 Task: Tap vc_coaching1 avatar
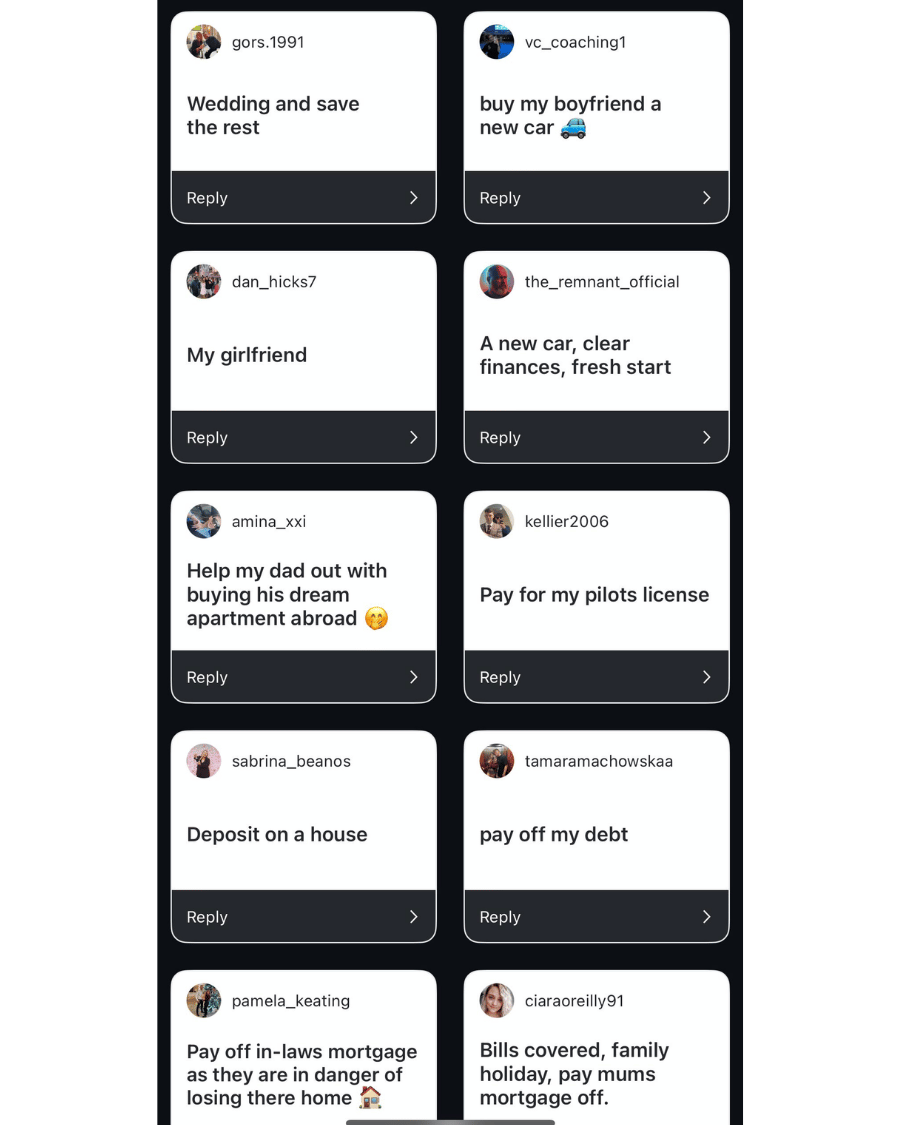(497, 42)
